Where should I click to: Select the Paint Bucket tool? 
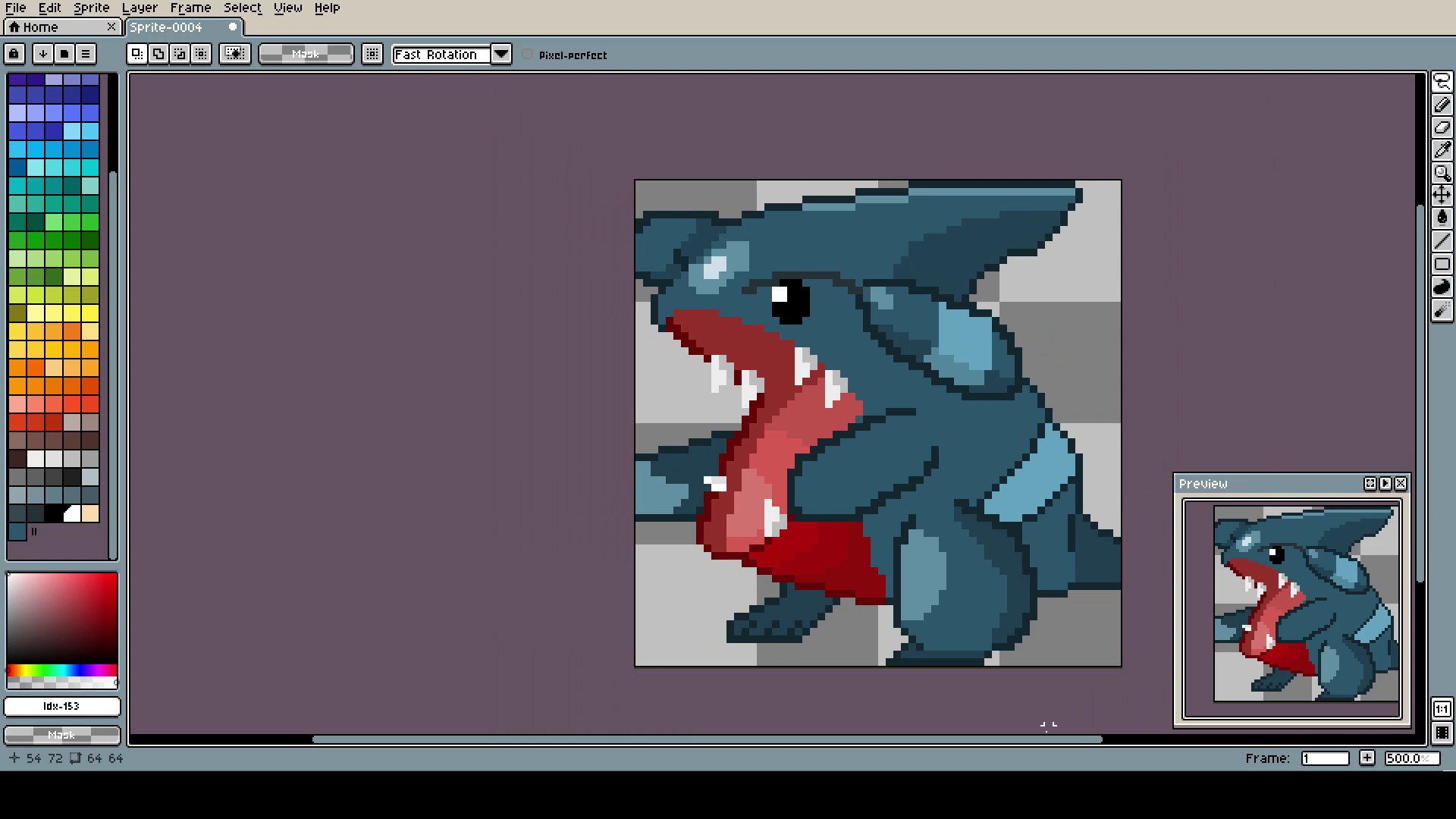pyautogui.click(x=1442, y=218)
